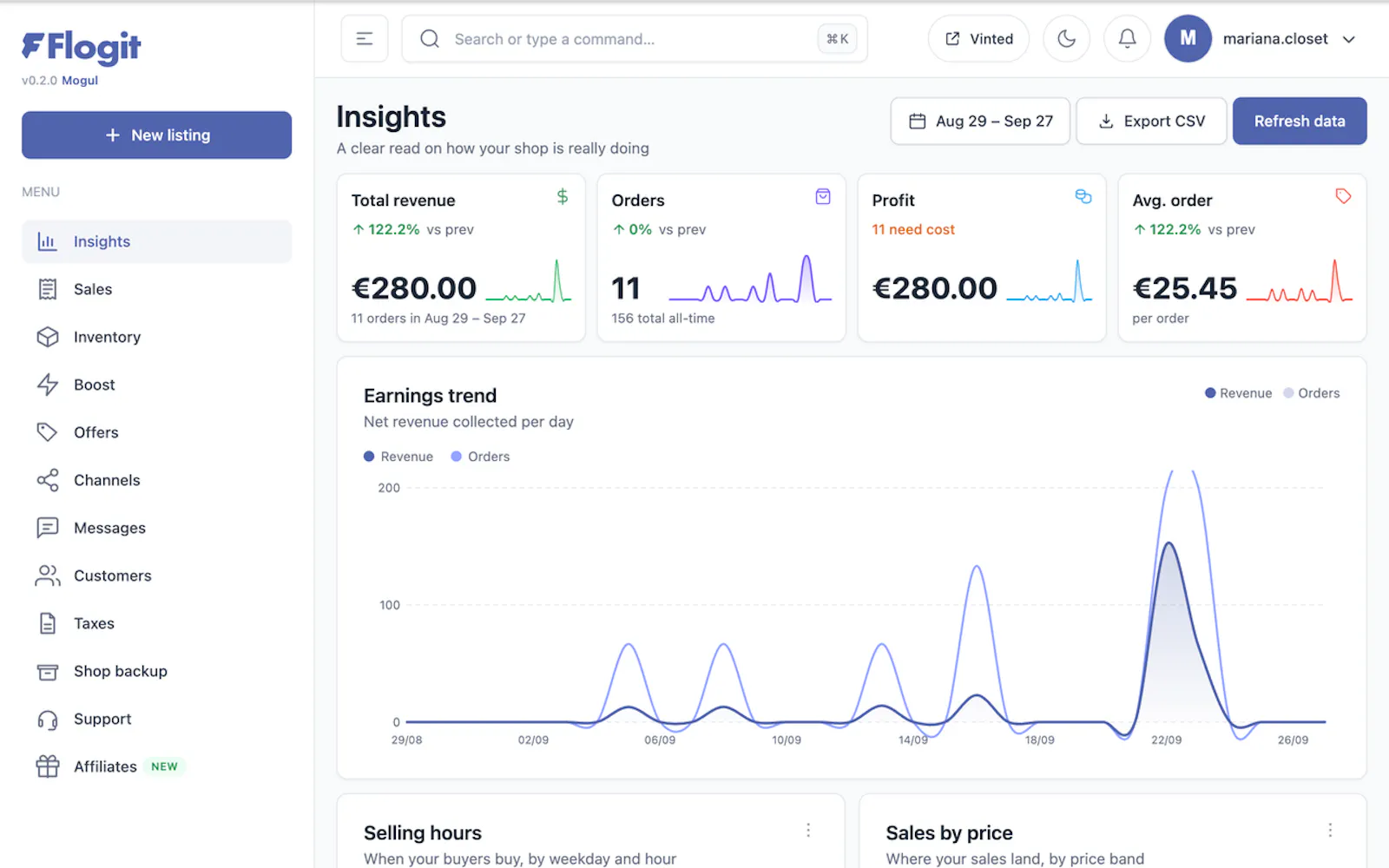The image size is (1389, 868).
Task: Collapse the sidebar with the hamburger icon
Action: point(365,39)
